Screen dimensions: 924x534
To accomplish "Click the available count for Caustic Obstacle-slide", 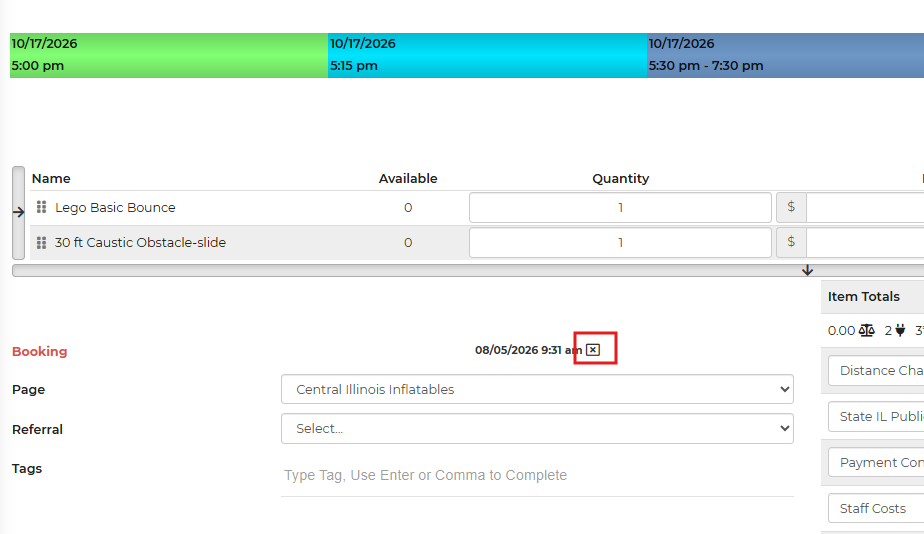I will pyautogui.click(x=408, y=242).
